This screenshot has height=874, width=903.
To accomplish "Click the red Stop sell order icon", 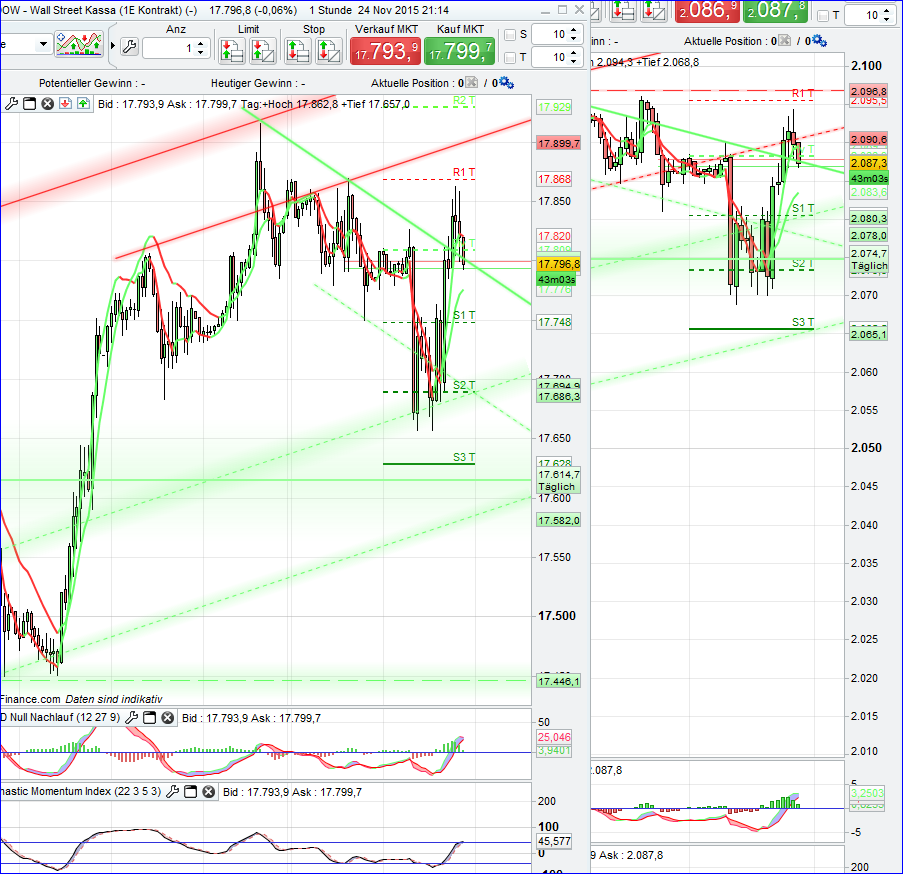I will 298,50.
